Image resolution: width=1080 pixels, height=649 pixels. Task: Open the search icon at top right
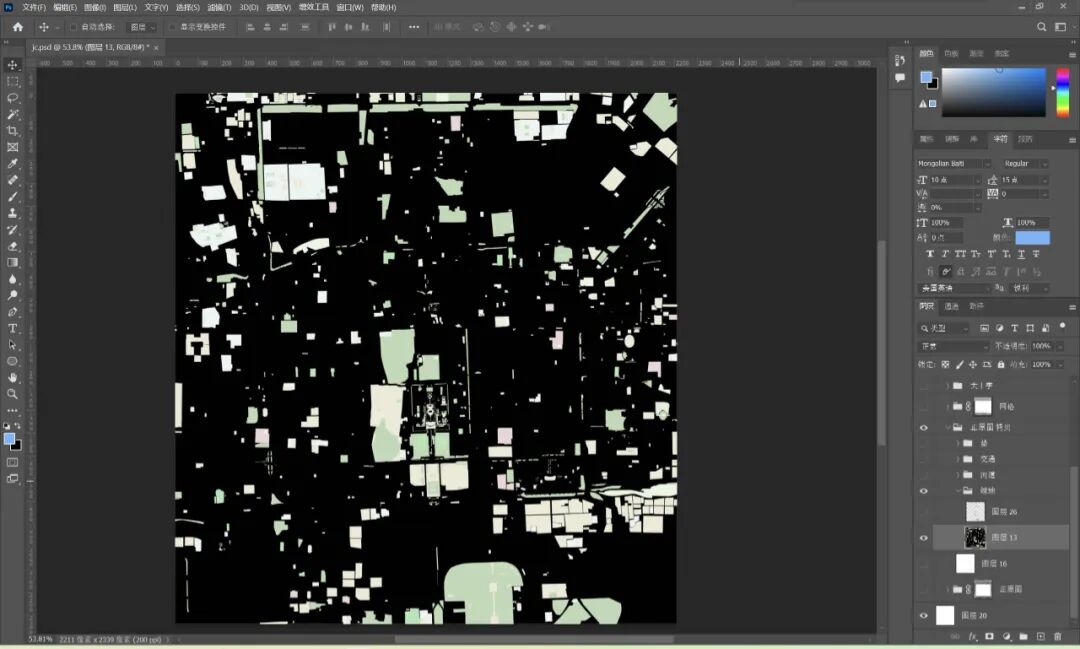(x=1041, y=27)
